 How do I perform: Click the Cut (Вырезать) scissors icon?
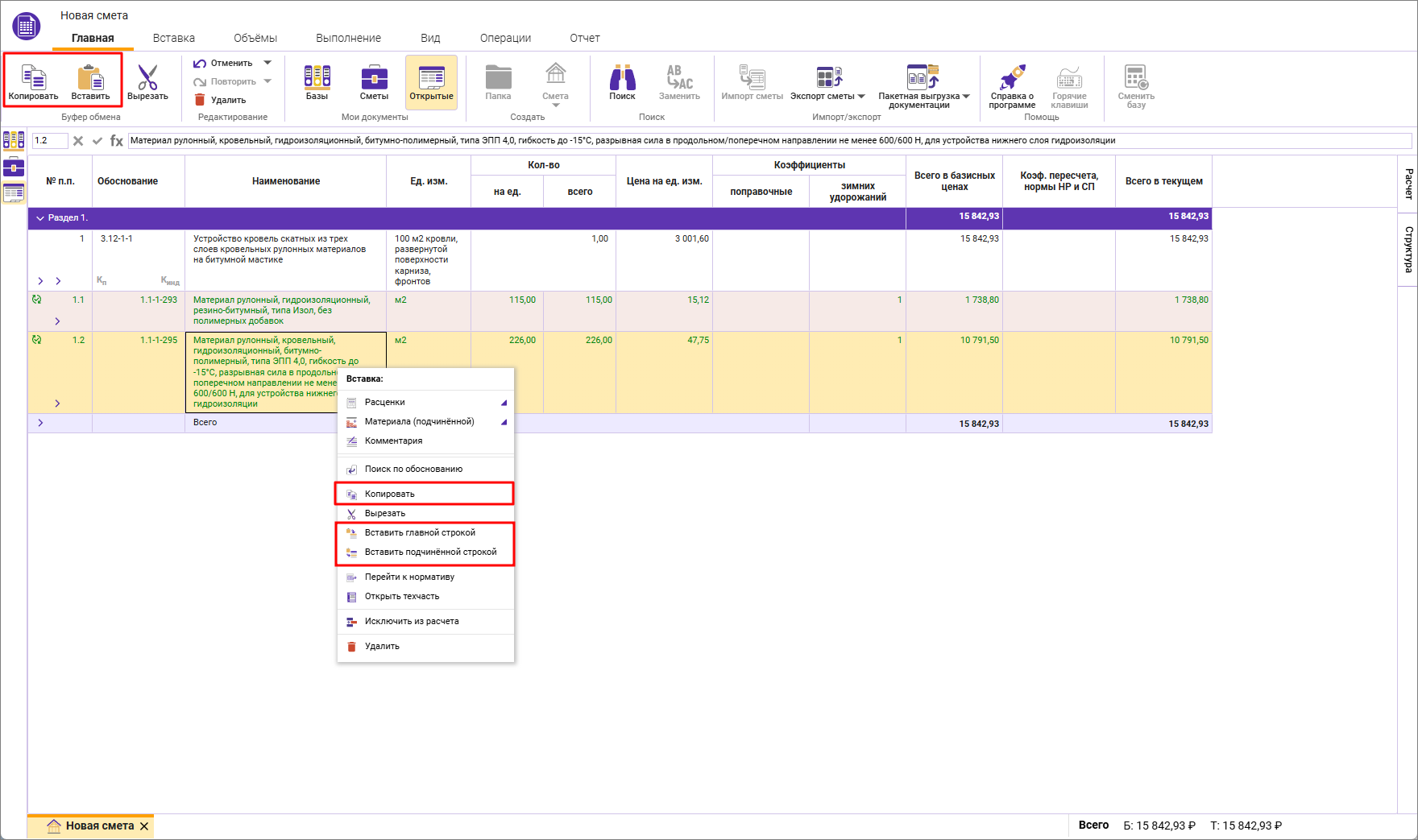click(147, 79)
